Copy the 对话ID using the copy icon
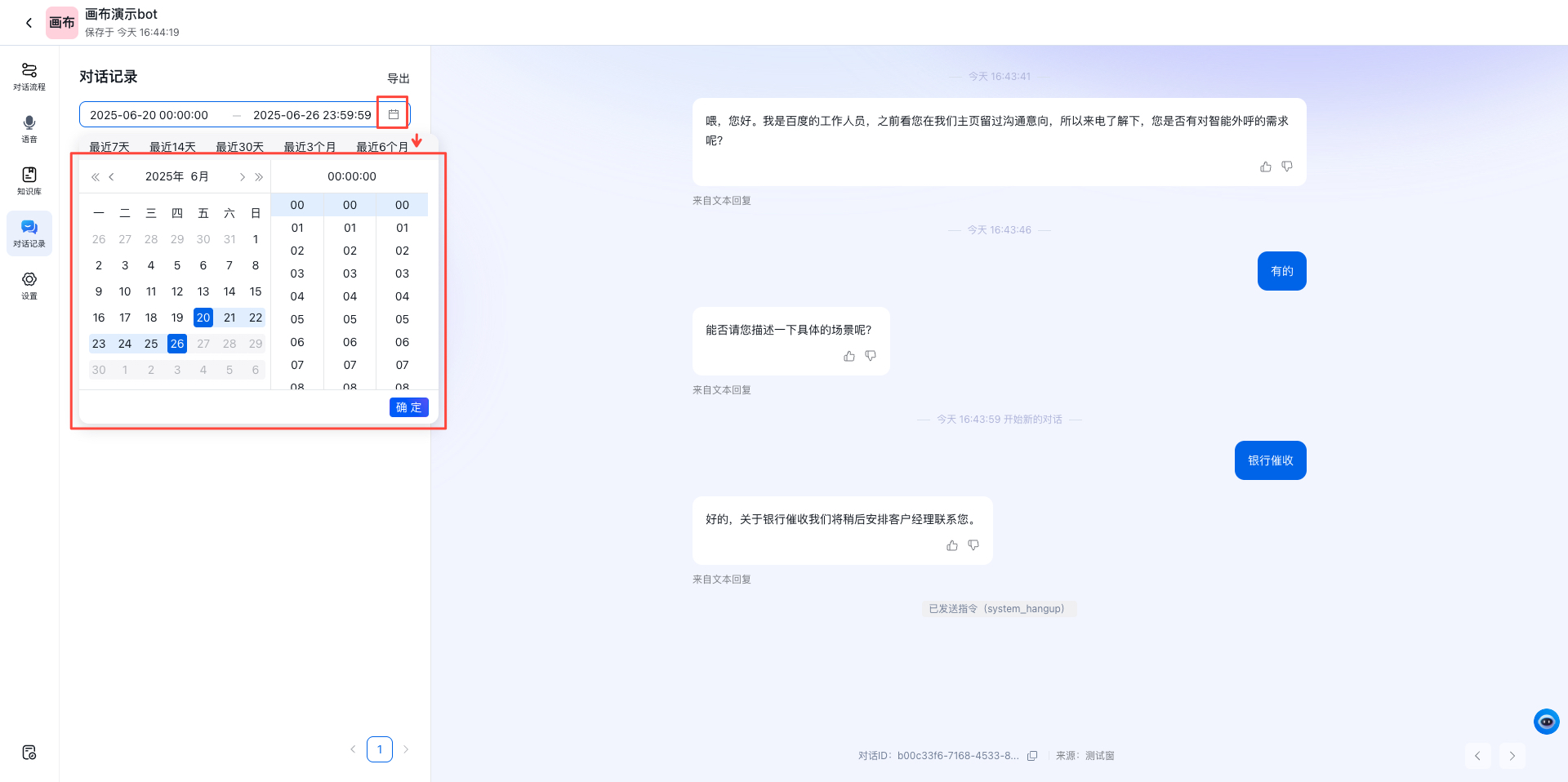Image resolution: width=1568 pixels, height=782 pixels. [1033, 756]
